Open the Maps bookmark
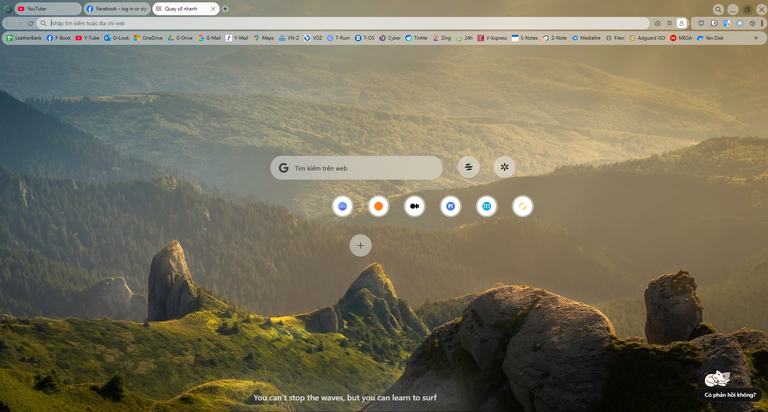Viewport: 768px width, 412px height. [264, 38]
